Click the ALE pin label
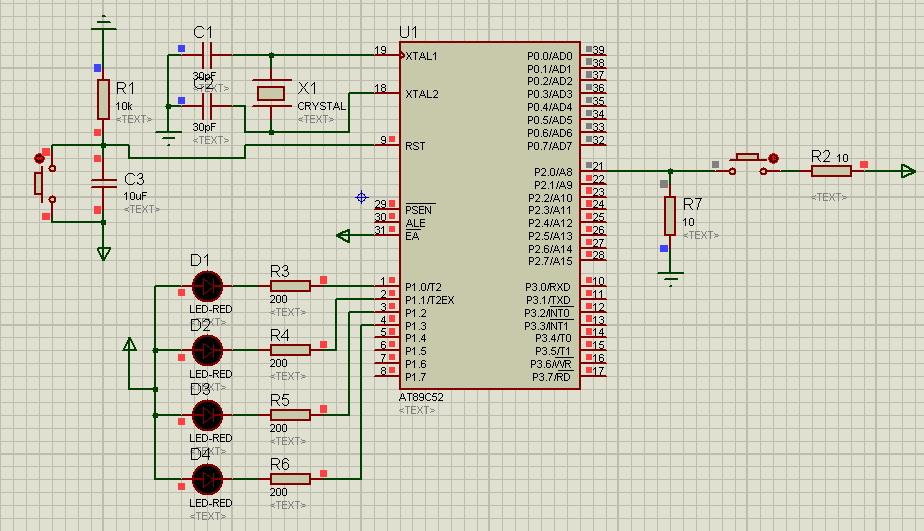 click(x=415, y=223)
